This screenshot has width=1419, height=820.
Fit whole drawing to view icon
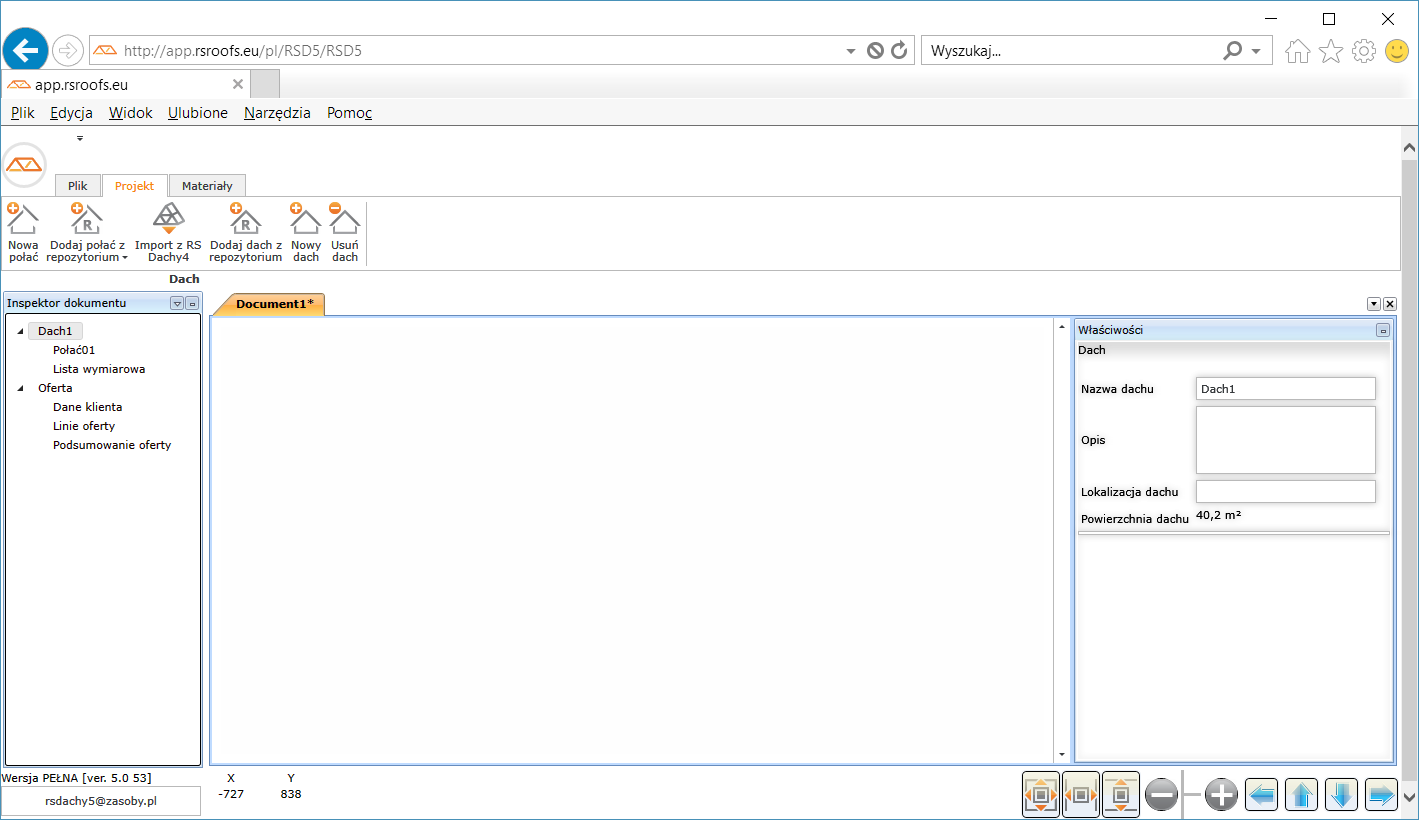[1041, 795]
